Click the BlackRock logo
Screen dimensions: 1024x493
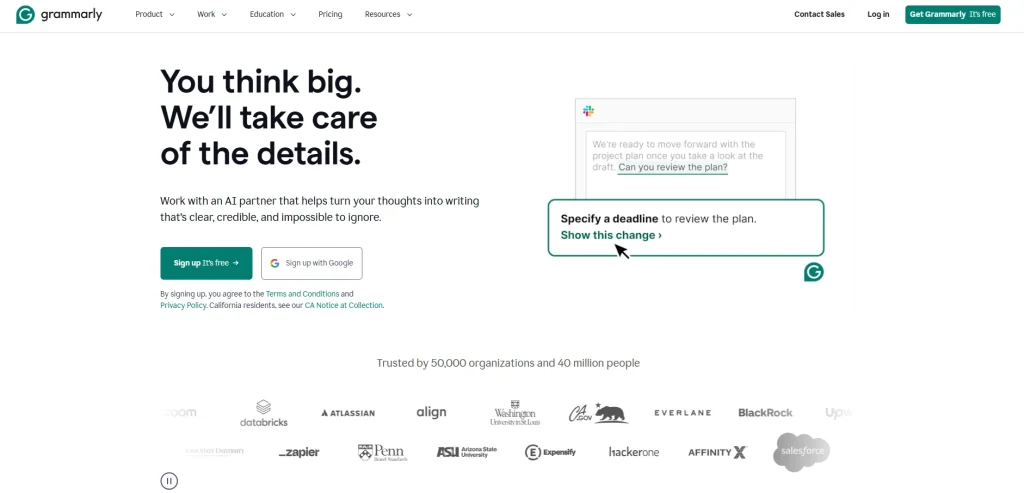pyautogui.click(x=765, y=413)
